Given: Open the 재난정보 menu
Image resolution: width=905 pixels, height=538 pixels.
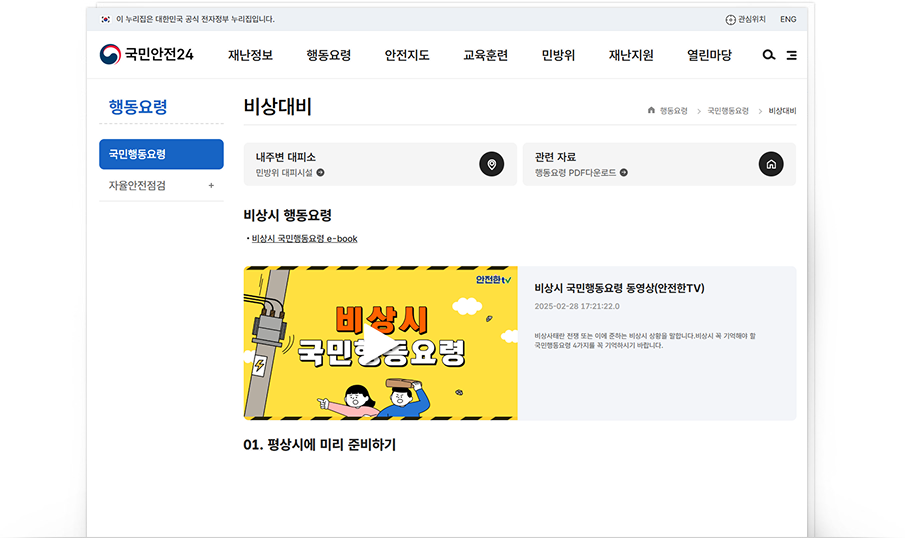Looking at the screenshot, I should tap(250, 55).
